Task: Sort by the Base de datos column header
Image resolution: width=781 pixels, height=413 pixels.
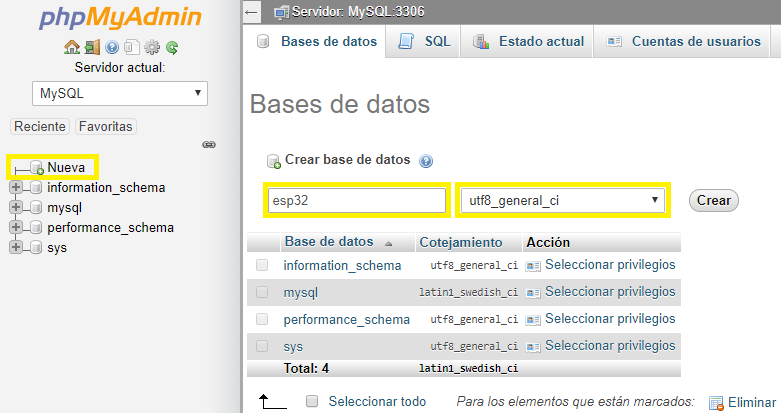Action: (x=329, y=242)
